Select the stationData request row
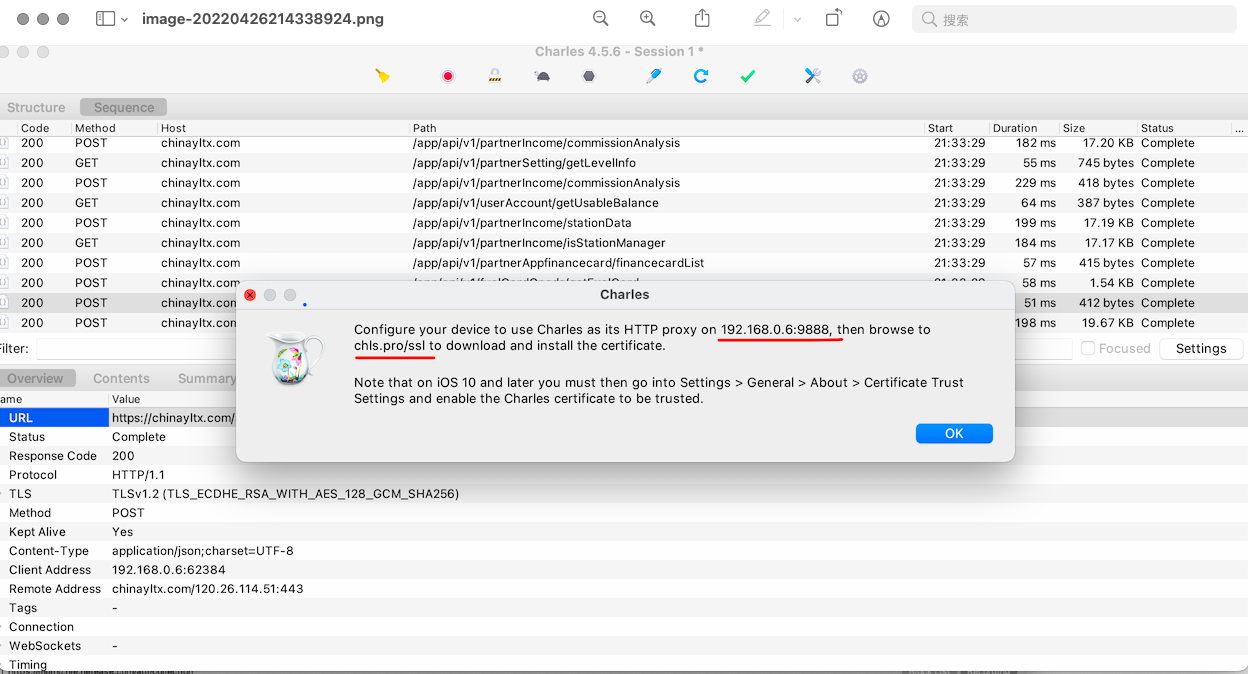 tap(624, 223)
